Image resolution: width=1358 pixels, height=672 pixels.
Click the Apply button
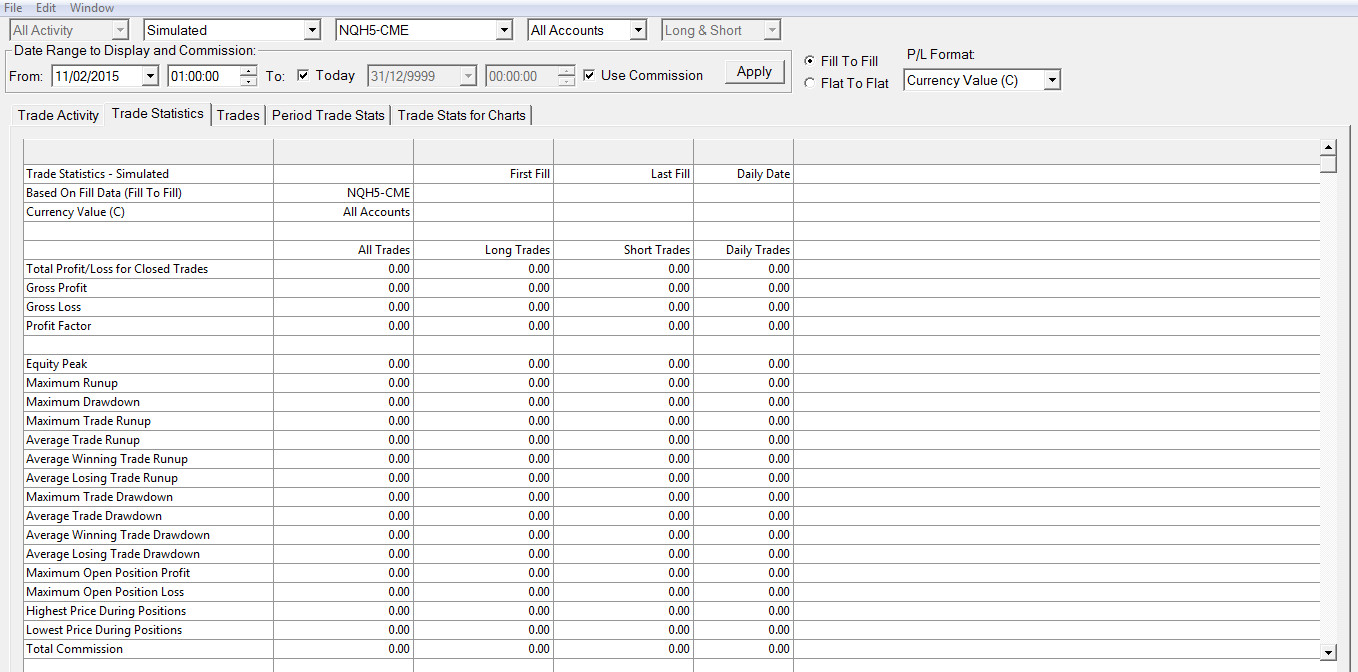click(754, 72)
